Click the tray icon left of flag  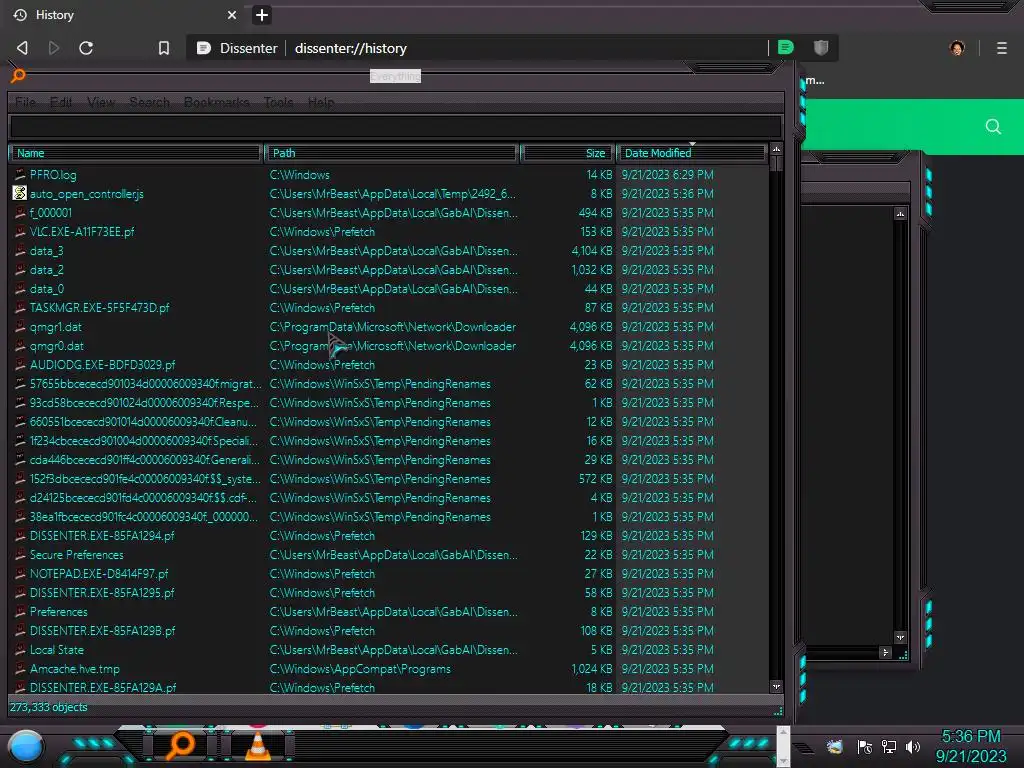coord(835,746)
